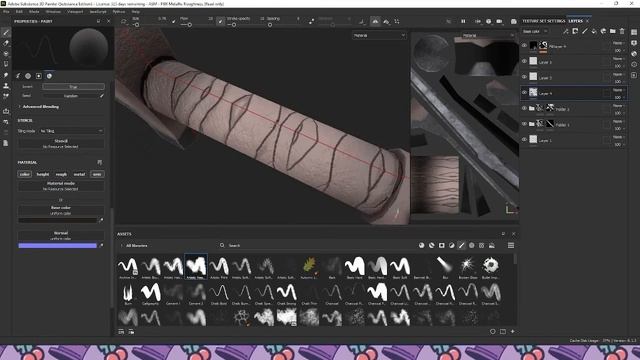
Task: Toggle the rough material channel
Action: 61,174
